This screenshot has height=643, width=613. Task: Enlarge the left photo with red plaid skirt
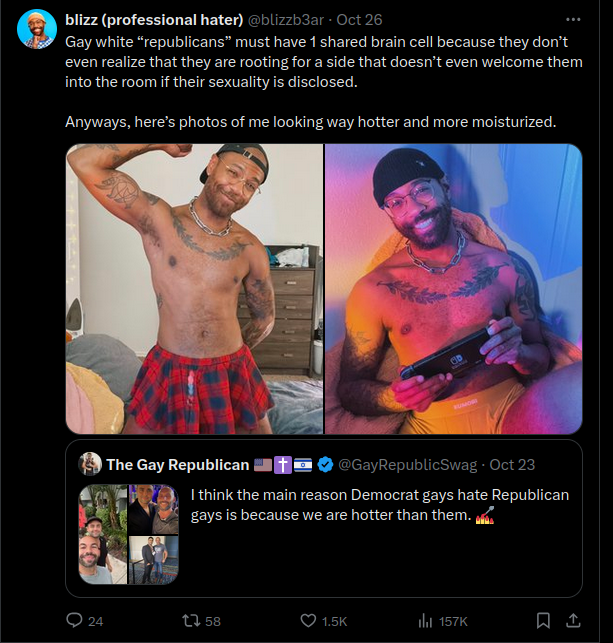tap(194, 289)
